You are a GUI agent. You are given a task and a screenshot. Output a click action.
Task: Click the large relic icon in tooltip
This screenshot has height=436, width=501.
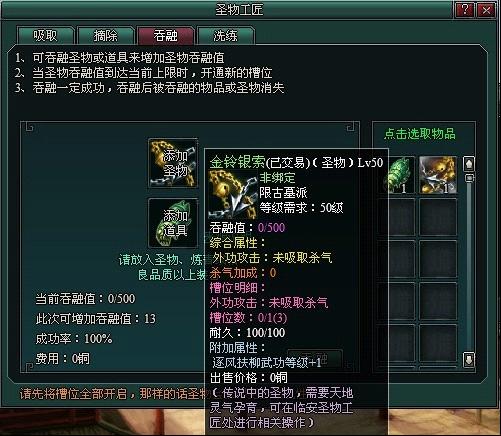coord(232,194)
